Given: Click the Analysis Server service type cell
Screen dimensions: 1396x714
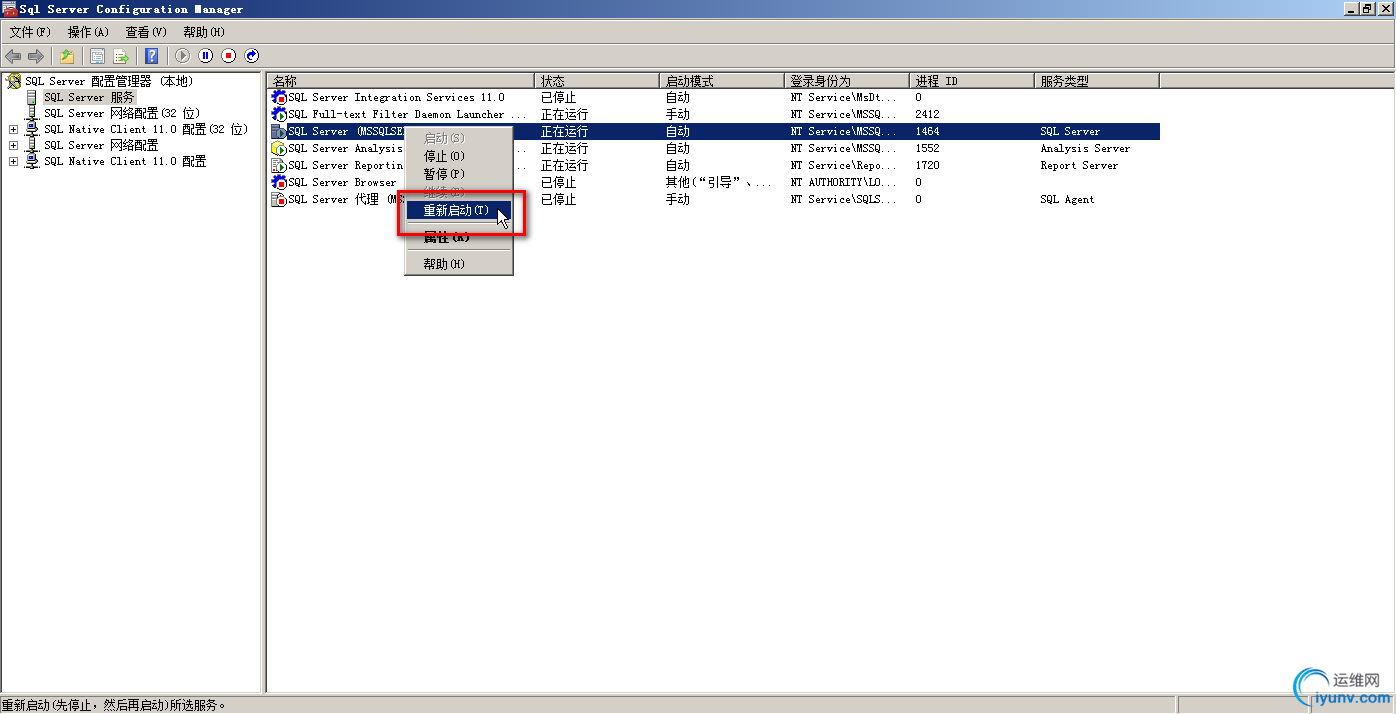Looking at the screenshot, I should (1085, 149).
